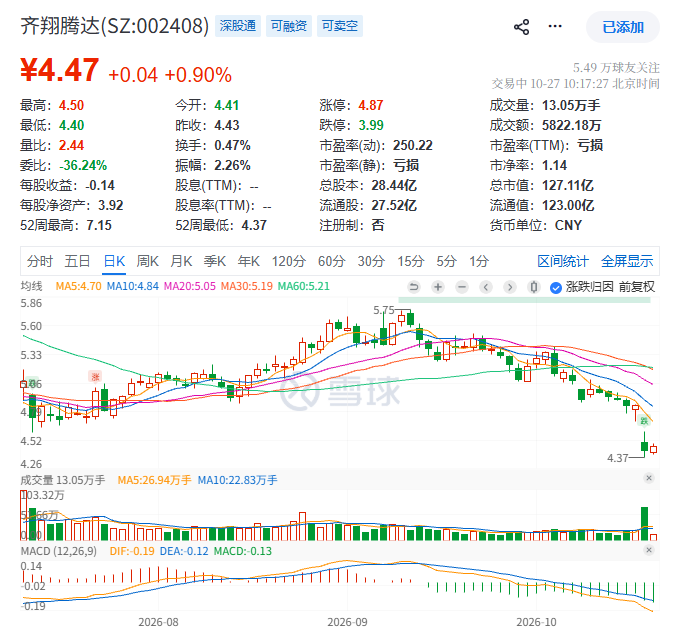This screenshot has height=635, width=677.
Task: Click the 可卖空 tag
Action: pyautogui.click(x=340, y=26)
